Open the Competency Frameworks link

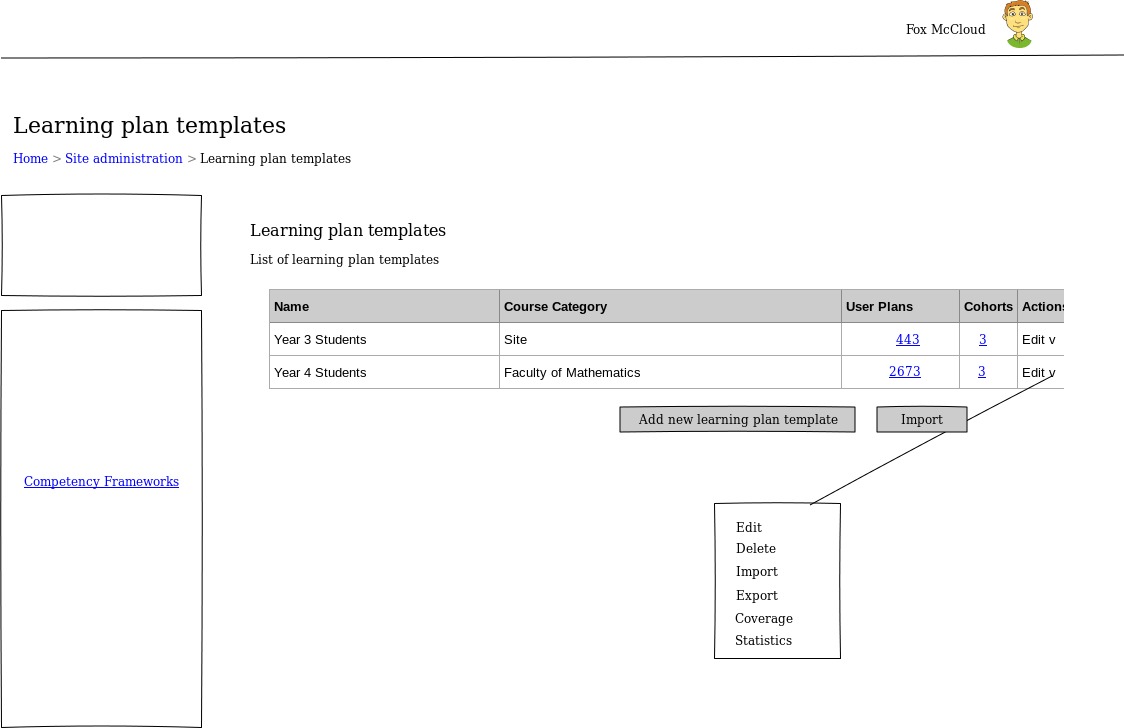pos(101,482)
